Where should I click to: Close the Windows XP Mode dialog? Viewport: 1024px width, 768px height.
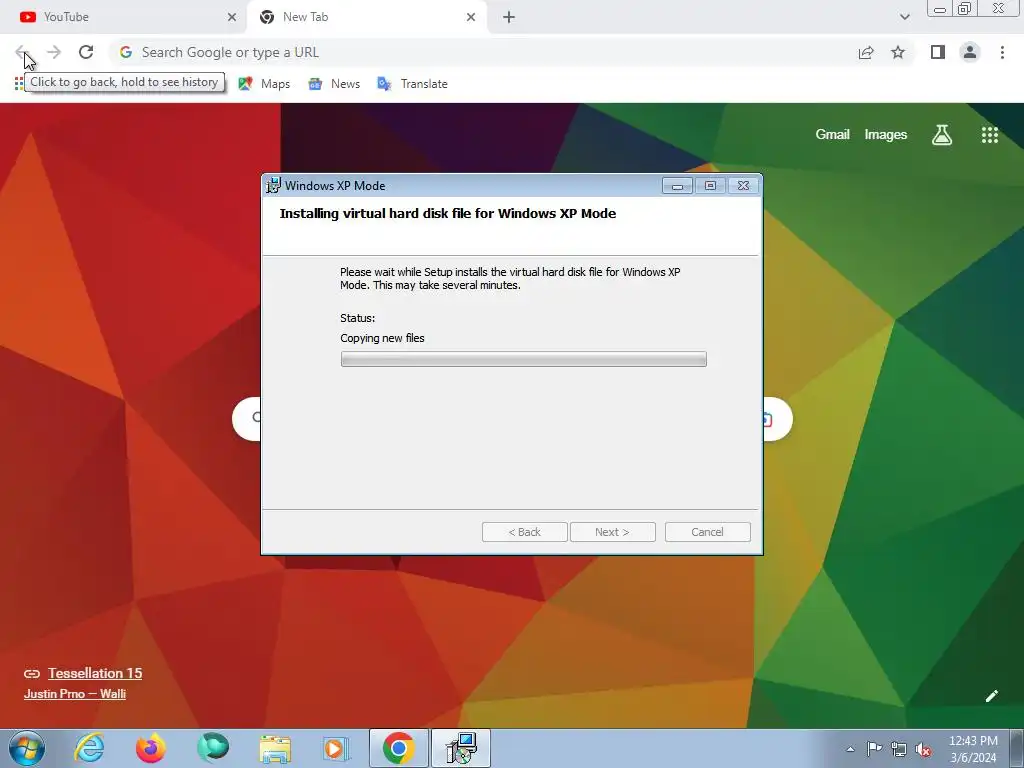743,185
